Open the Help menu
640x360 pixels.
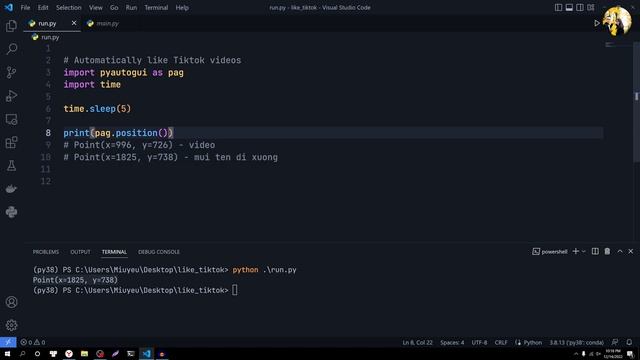(182, 7)
